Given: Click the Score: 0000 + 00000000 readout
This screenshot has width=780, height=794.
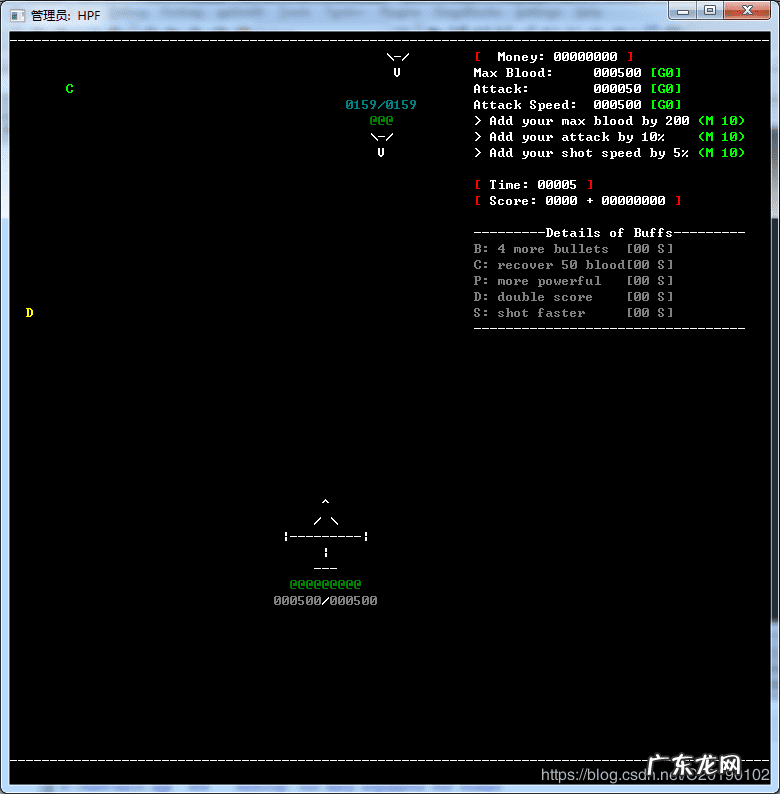Looking at the screenshot, I should 578,201.
